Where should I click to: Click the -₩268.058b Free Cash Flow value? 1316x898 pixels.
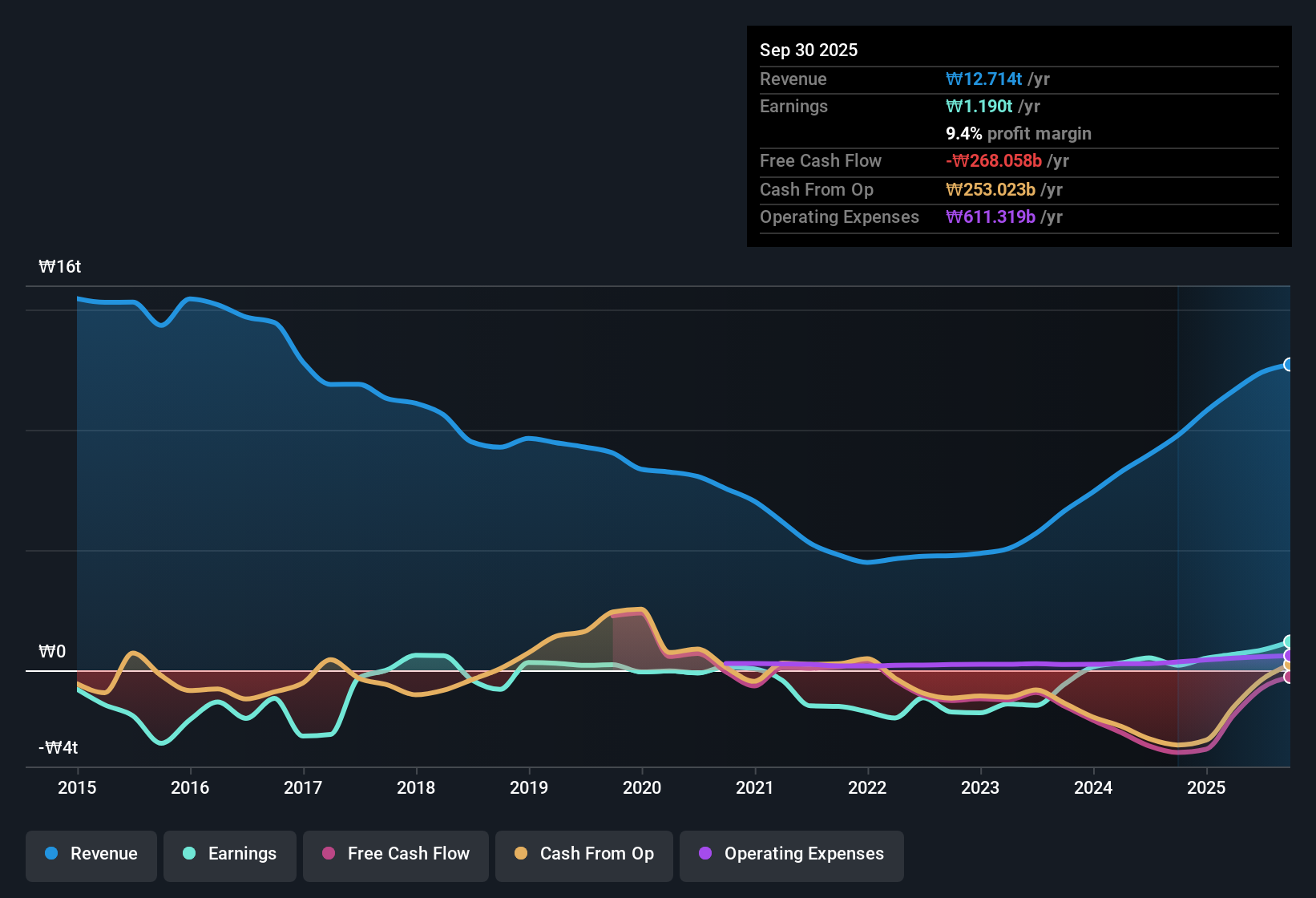995,160
